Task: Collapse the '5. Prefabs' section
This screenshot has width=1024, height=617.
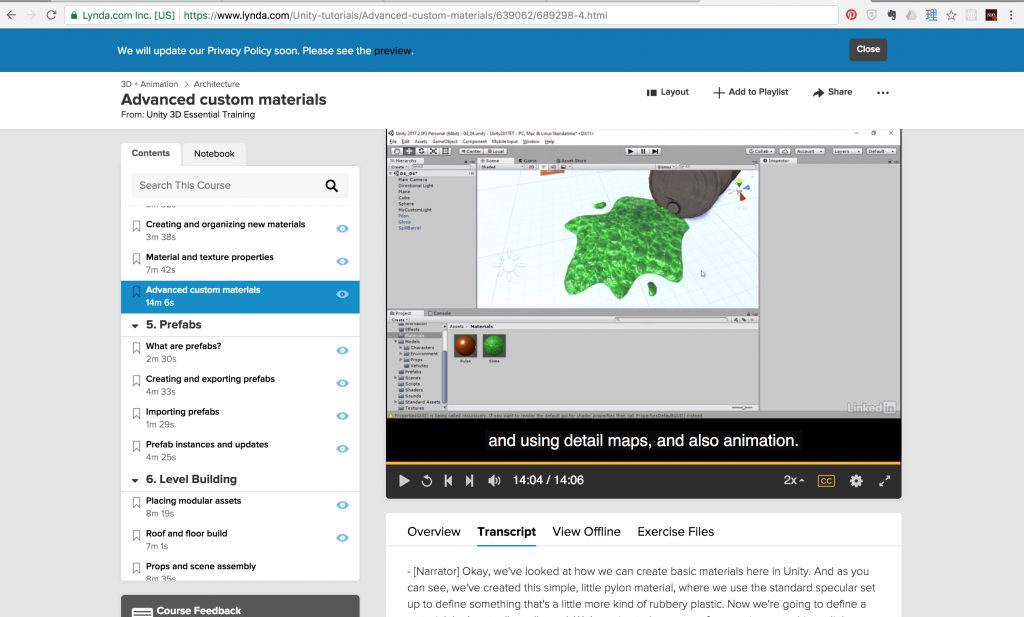Action: tap(135, 326)
